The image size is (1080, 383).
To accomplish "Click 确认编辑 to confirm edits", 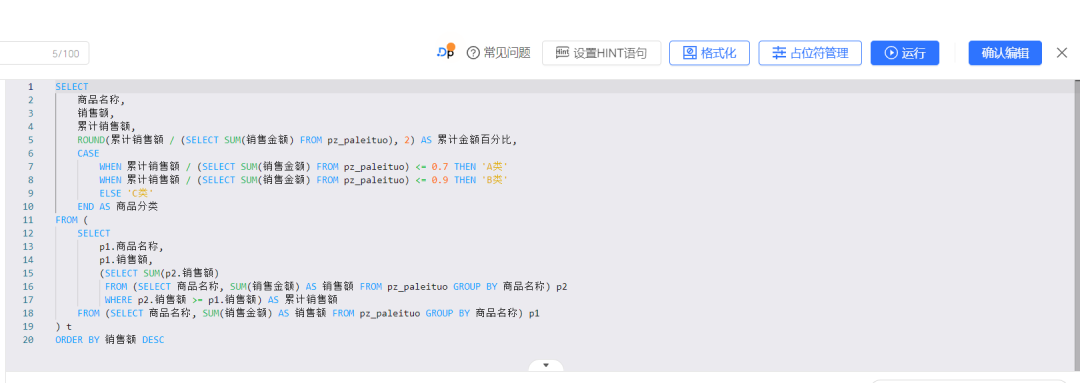I will [1005, 53].
